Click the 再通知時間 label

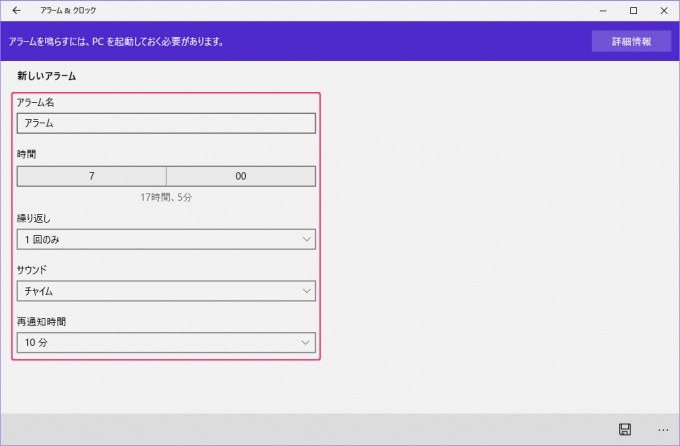(x=41, y=321)
